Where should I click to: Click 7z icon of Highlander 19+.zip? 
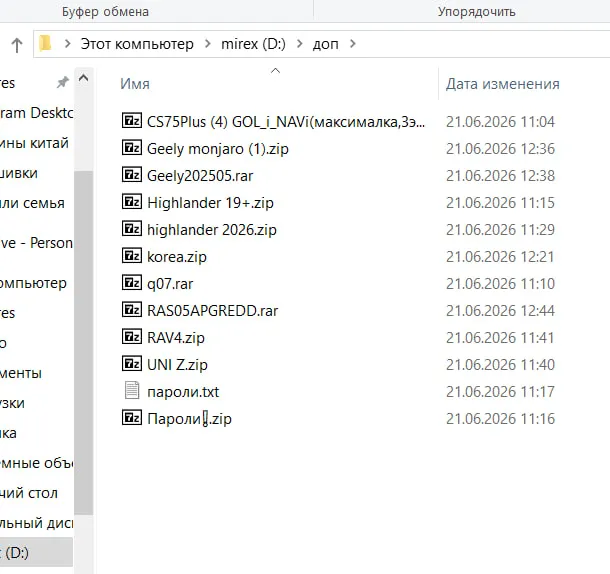tap(132, 202)
